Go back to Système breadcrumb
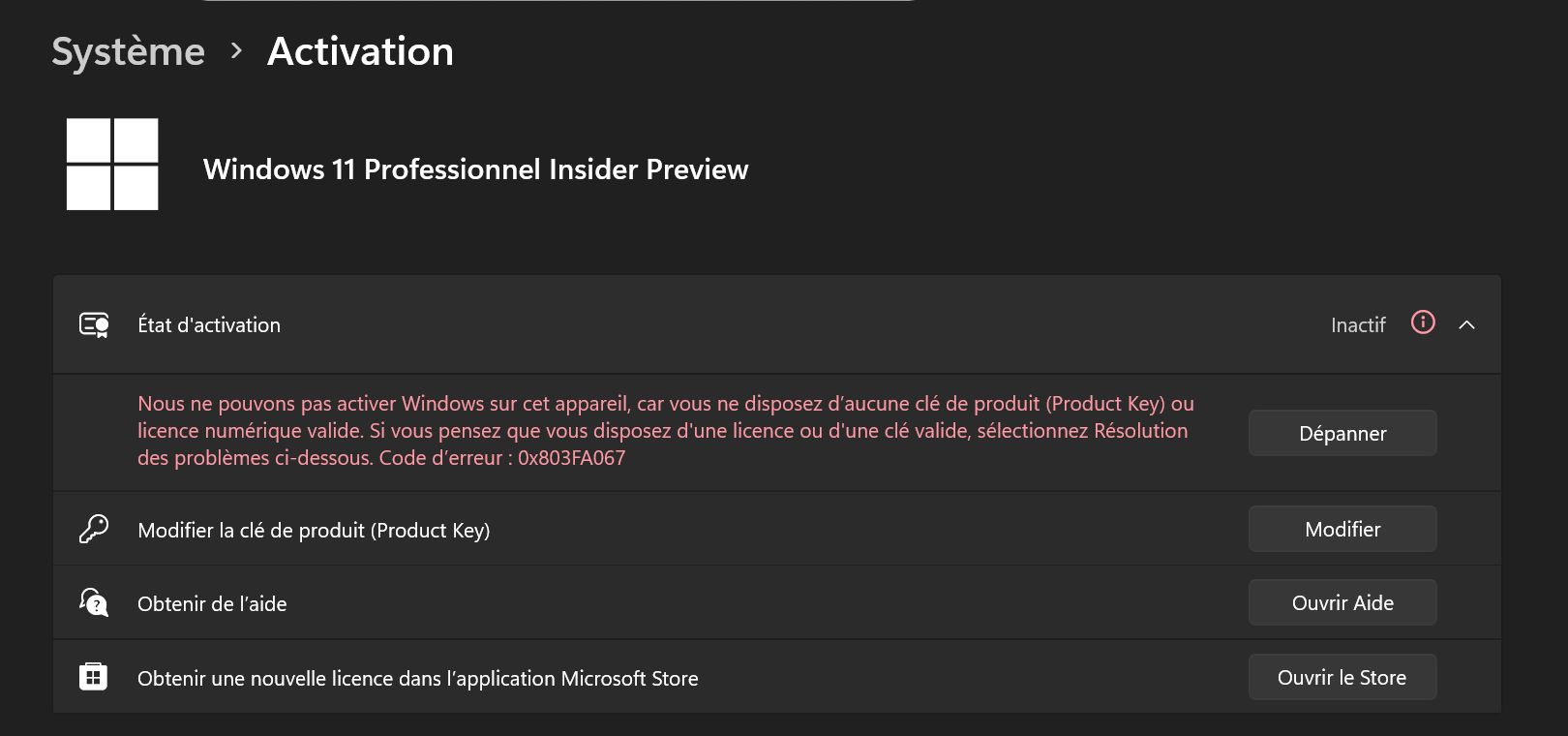1568x736 pixels. (128, 51)
